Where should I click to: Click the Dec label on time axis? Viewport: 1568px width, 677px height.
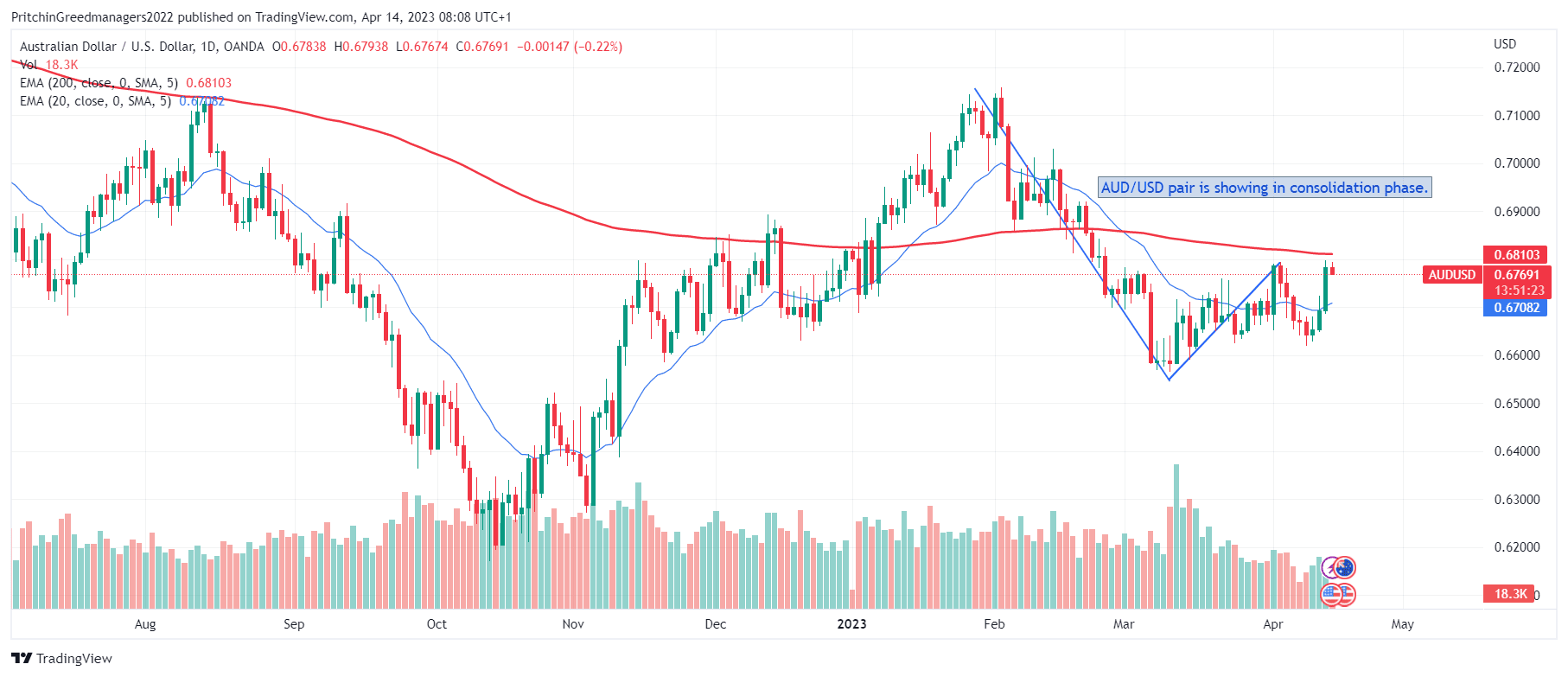pyautogui.click(x=716, y=624)
